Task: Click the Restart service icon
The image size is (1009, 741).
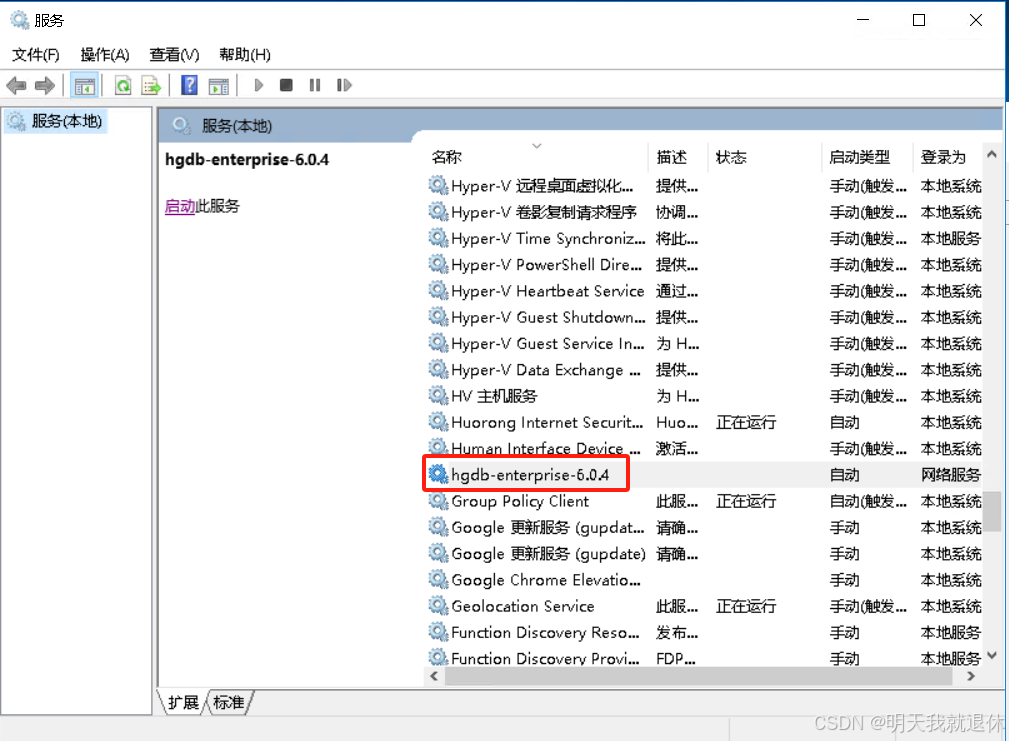Action: pyautogui.click(x=344, y=85)
